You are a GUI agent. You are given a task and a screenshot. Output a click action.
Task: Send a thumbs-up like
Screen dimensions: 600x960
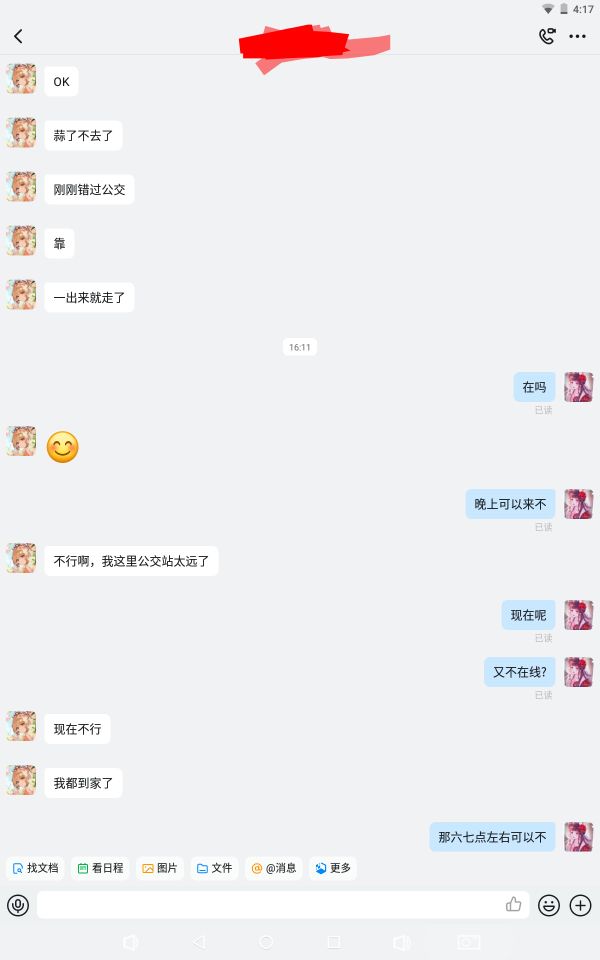tap(513, 904)
